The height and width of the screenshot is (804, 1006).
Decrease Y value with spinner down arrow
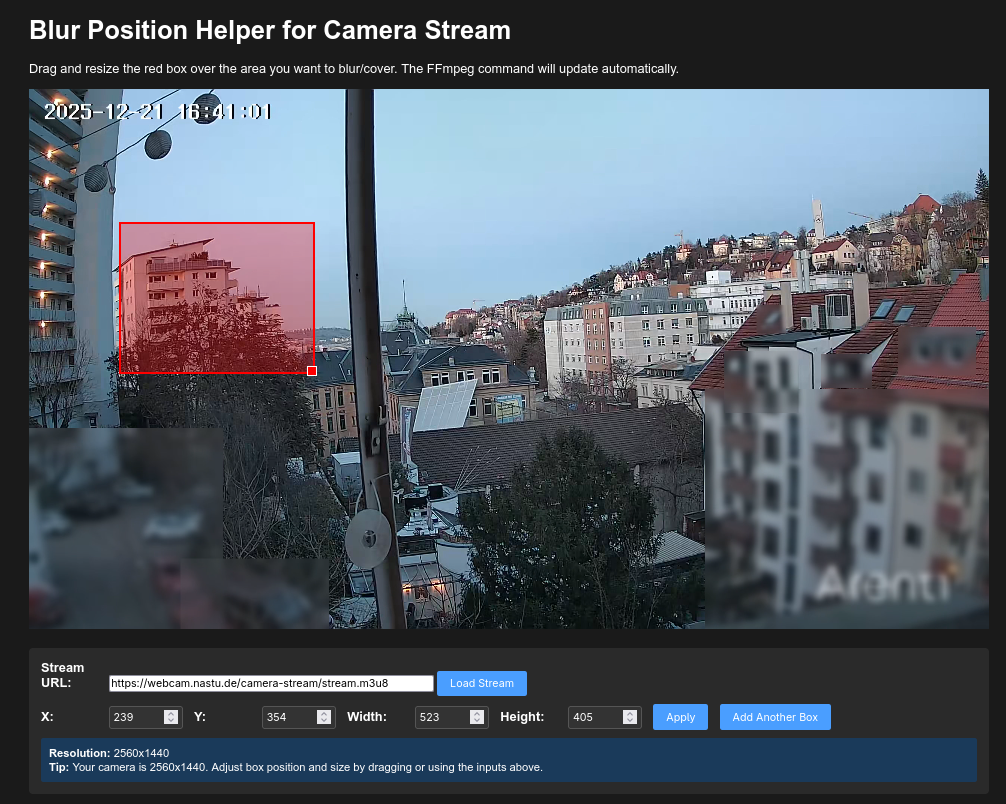[x=324, y=721]
